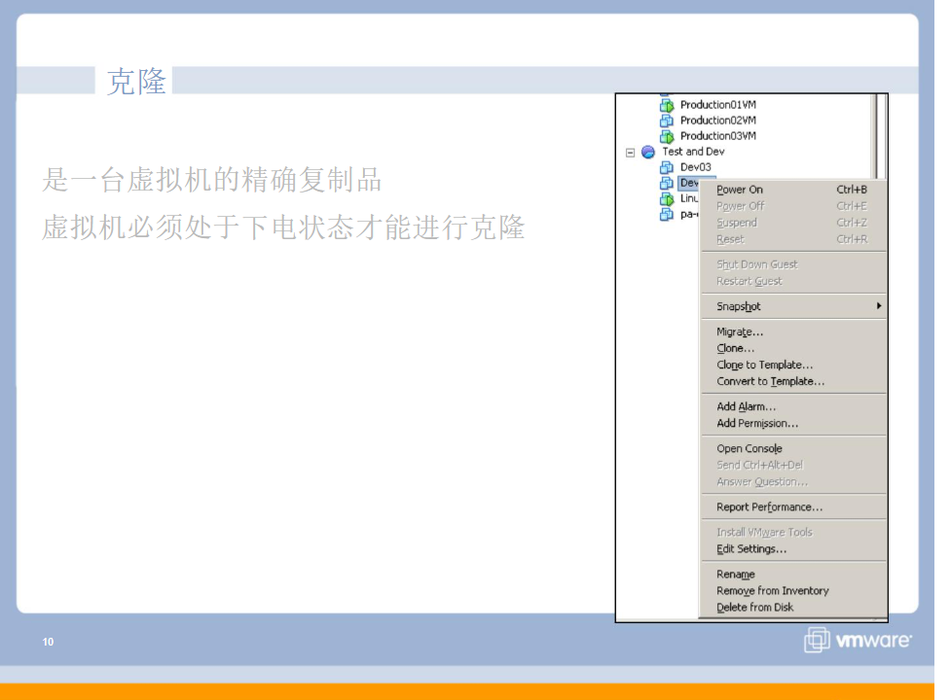
Task: Choose Power On from the context menu
Action: pos(739,190)
